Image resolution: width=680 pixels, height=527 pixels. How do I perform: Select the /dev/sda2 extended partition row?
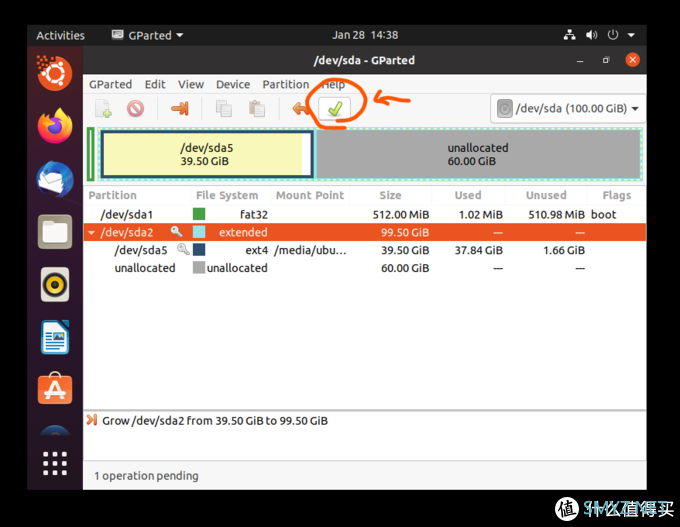(364, 232)
